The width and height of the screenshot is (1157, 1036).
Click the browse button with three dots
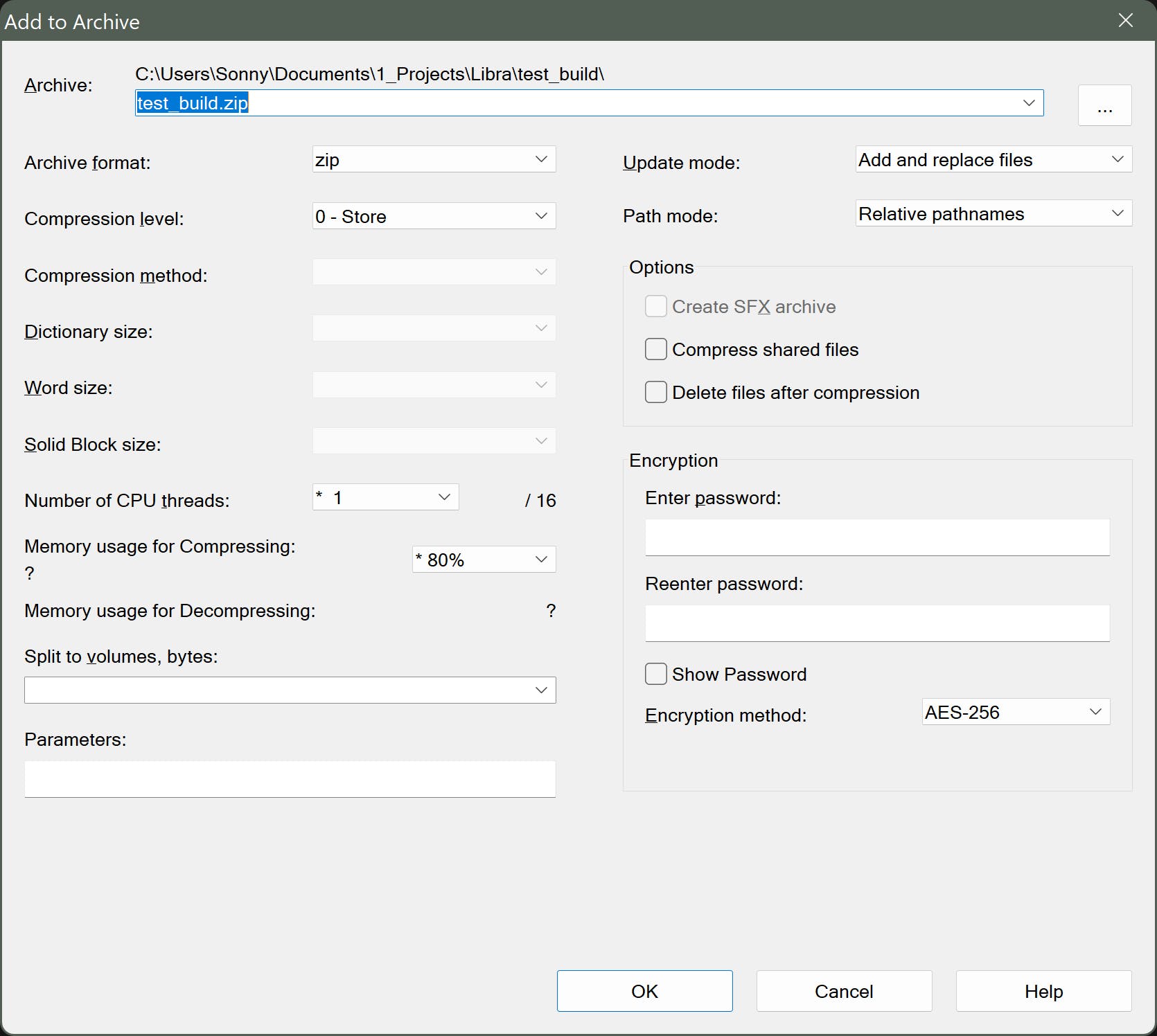(x=1104, y=105)
